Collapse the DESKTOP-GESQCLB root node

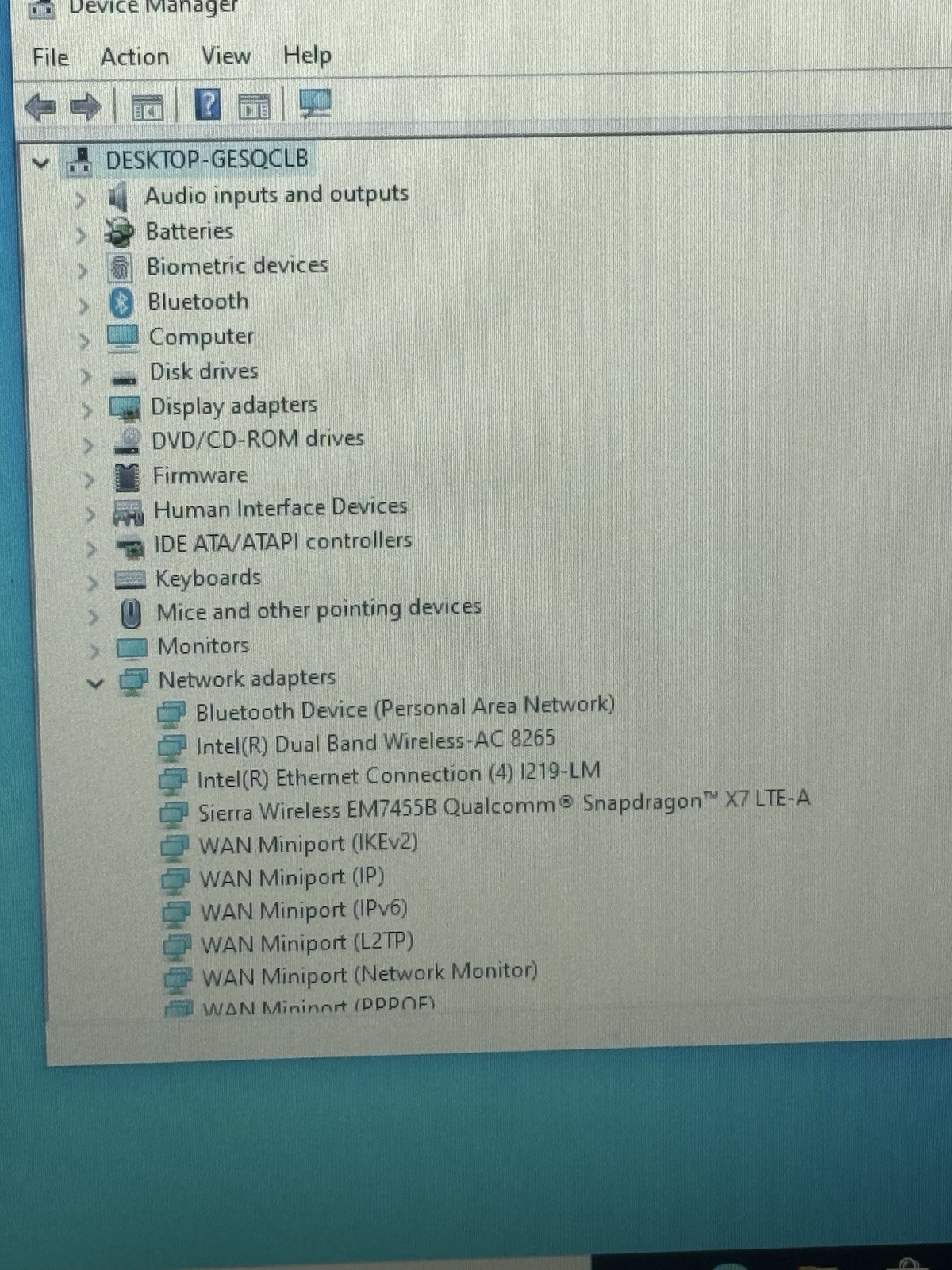coord(40,164)
